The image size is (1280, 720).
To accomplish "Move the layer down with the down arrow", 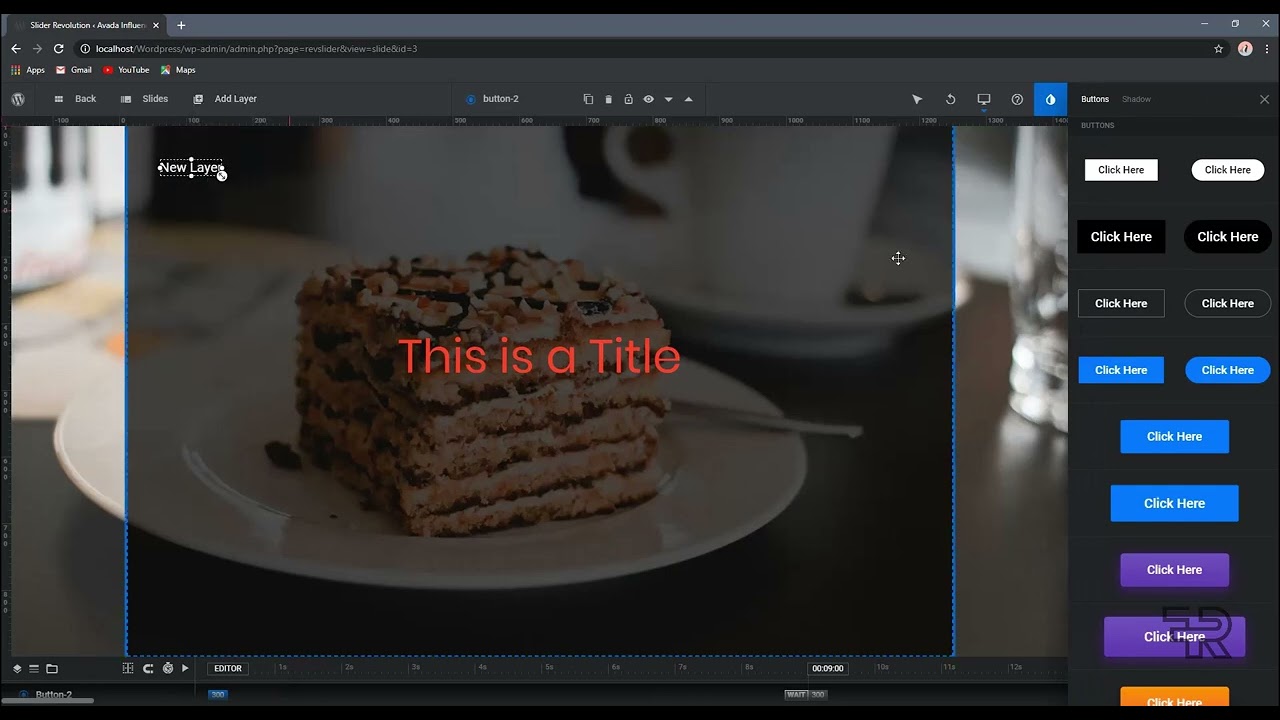I will click(x=668, y=99).
